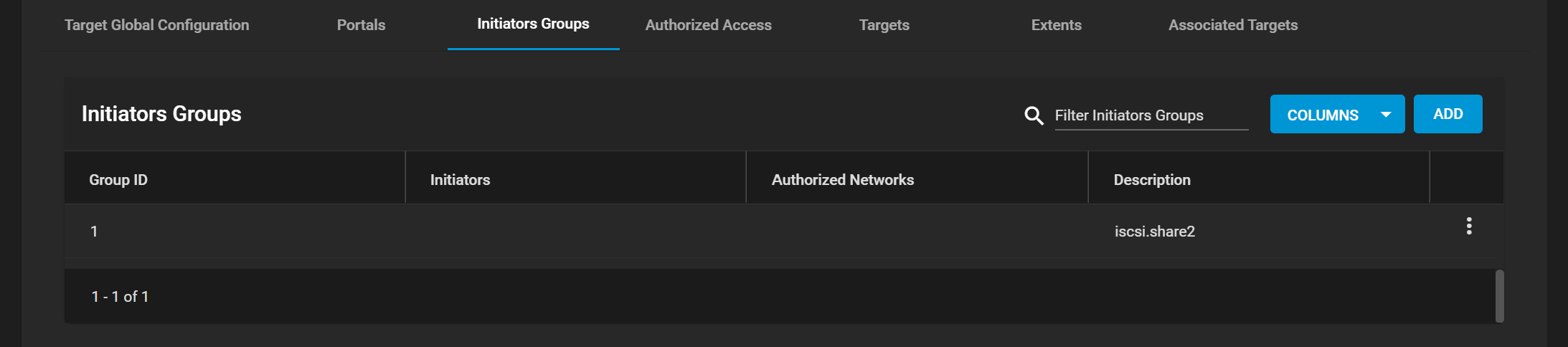The image size is (1568, 347).
Task: Click the table's vertical scrollbar
Action: [1499, 296]
